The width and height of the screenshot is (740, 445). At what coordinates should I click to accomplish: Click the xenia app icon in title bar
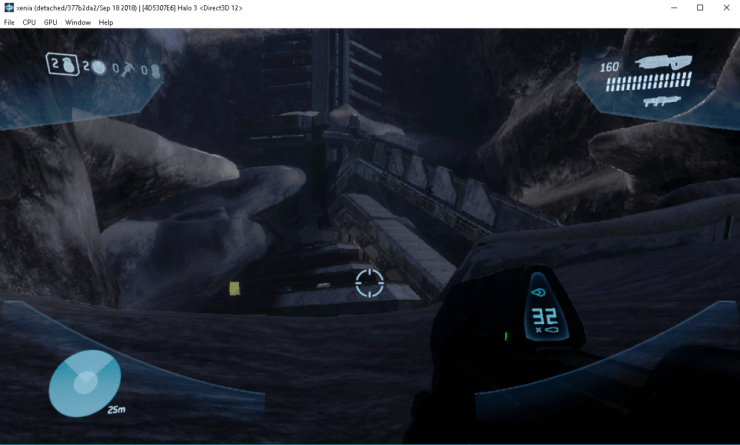tap(9, 8)
